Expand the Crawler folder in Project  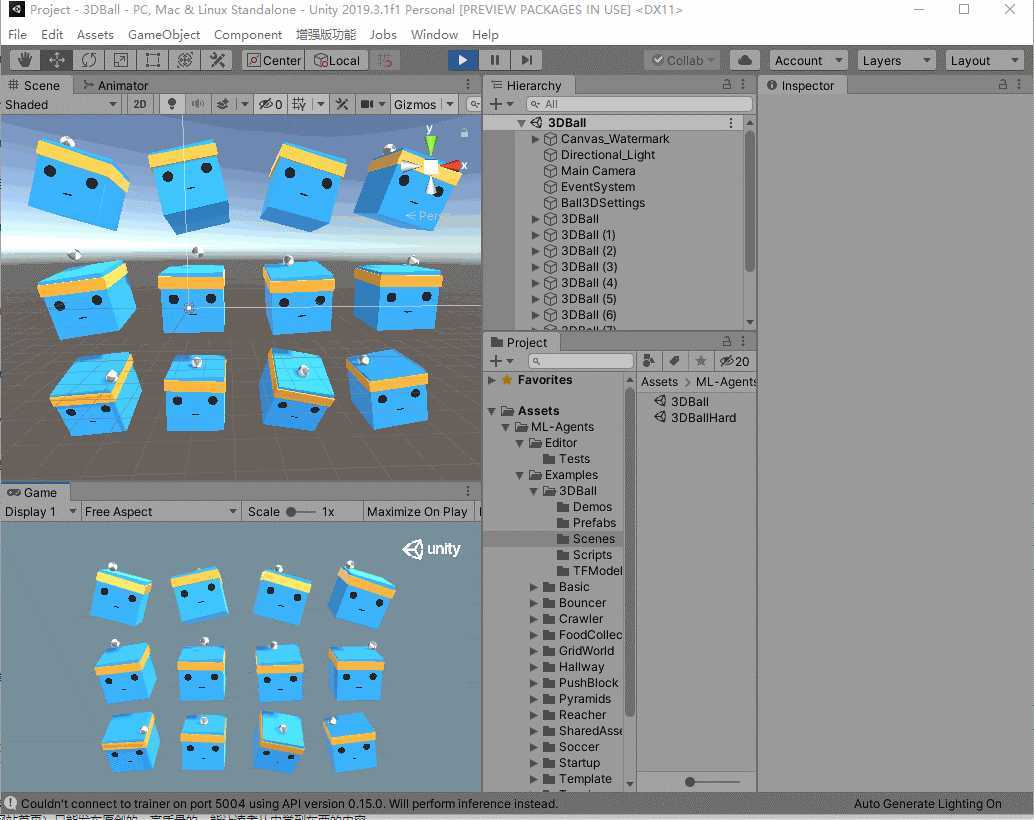pos(535,619)
